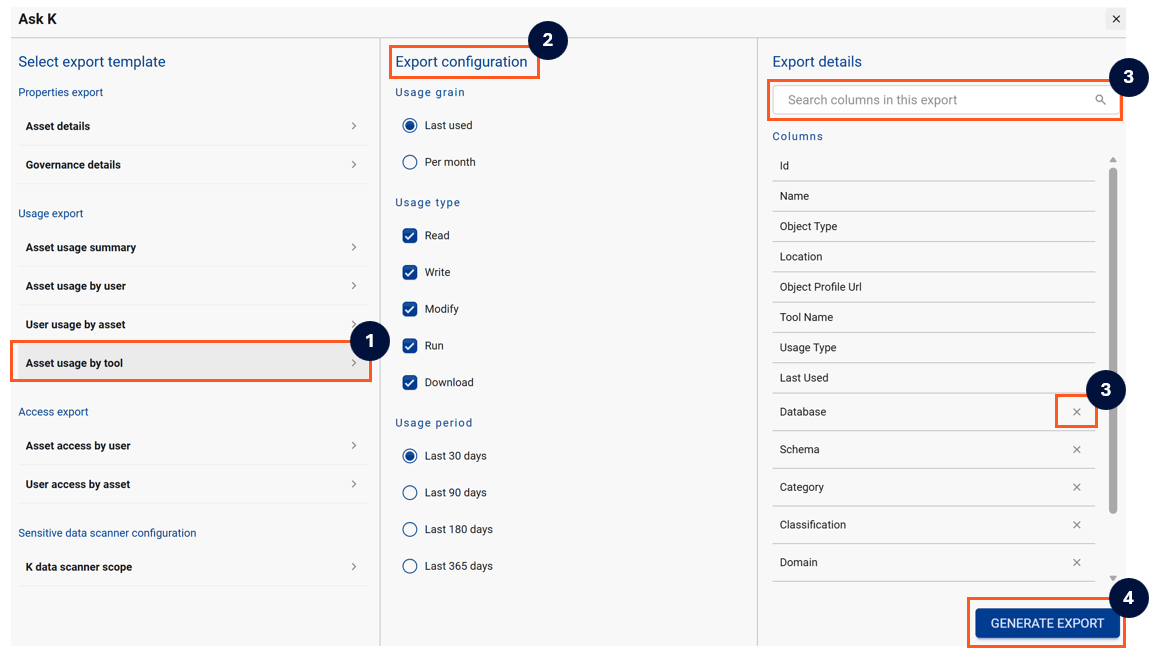The image size is (1152, 654).
Task: Remove the Category column using X icon
Action: pyautogui.click(x=1076, y=488)
